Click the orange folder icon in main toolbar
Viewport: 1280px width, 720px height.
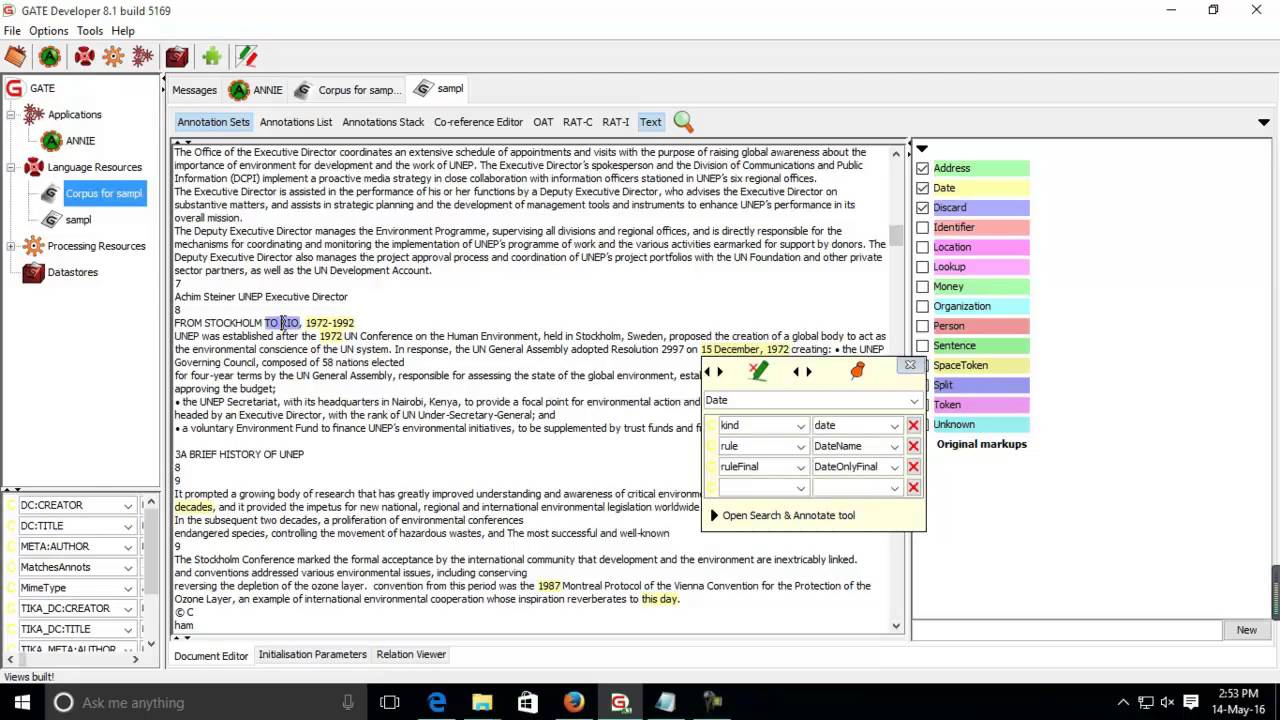point(15,56)
